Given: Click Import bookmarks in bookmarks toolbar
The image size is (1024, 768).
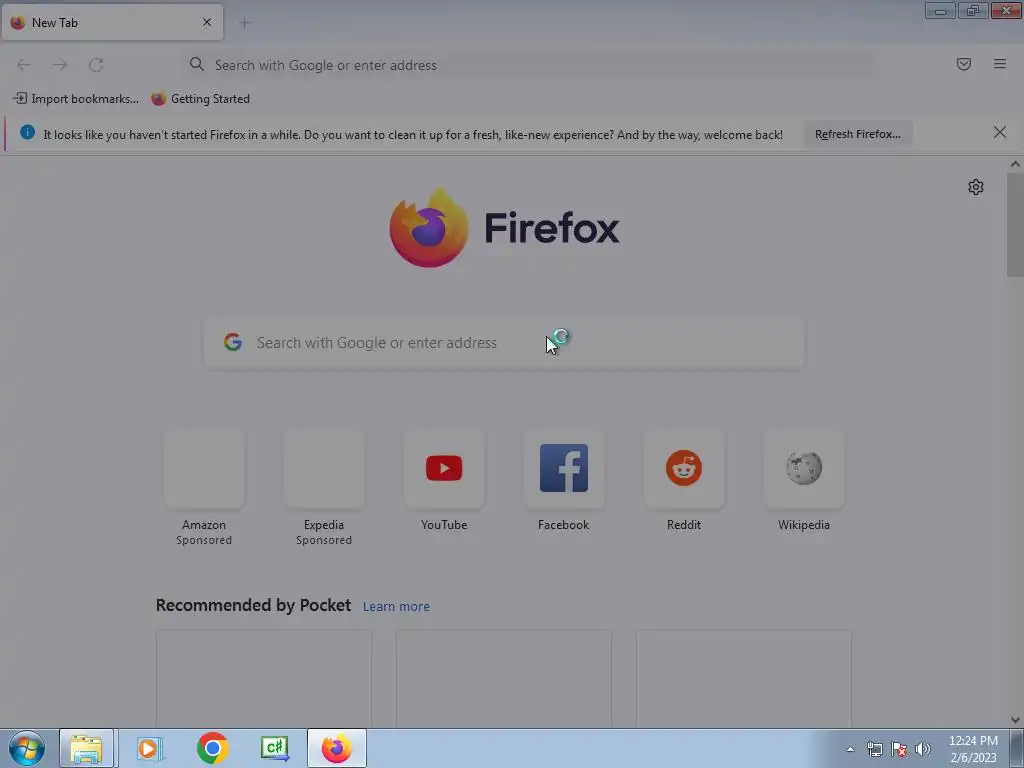Looking at the screenshot, I should [76, 99].
